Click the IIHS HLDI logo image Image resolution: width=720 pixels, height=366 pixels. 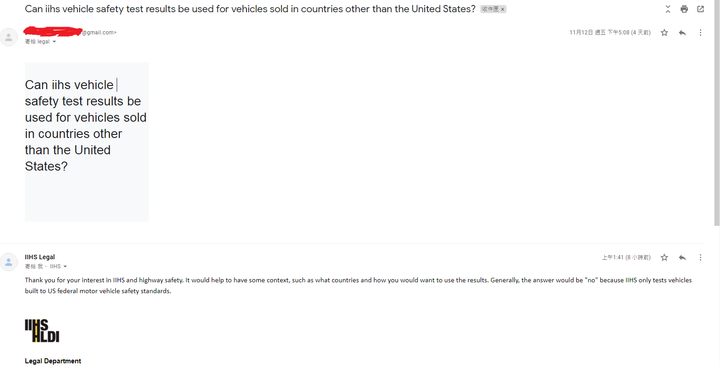[x=42, y=331]
